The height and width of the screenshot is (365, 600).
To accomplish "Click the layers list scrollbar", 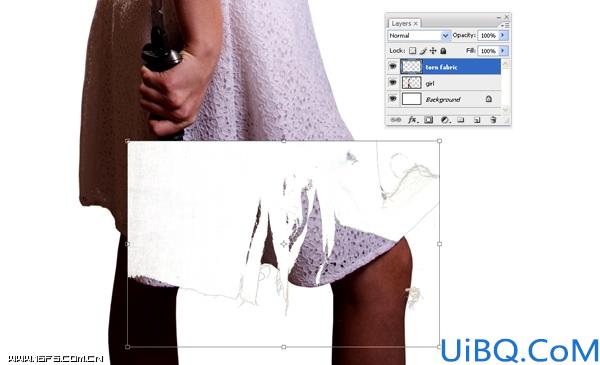I will tap(505, 86).
